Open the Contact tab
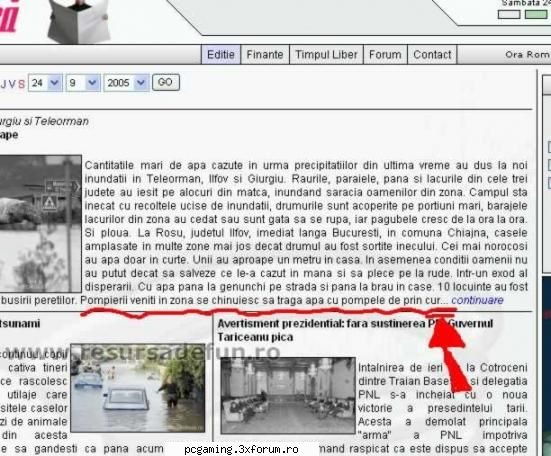 pos(432,54)
